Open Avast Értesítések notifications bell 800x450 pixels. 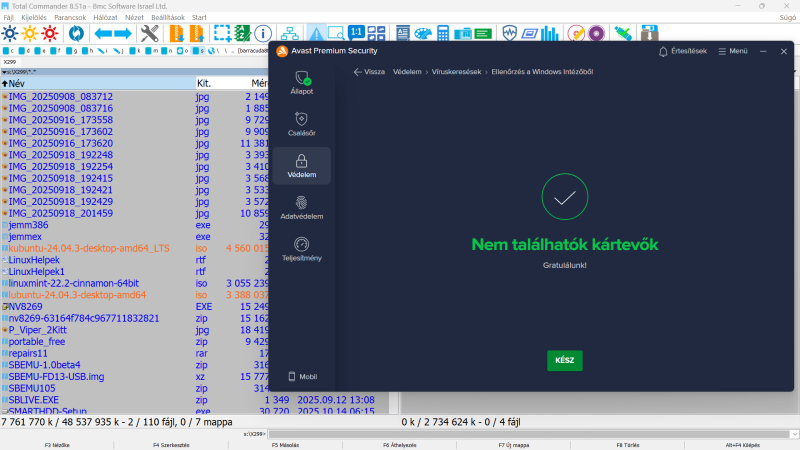tap(683, 52)
